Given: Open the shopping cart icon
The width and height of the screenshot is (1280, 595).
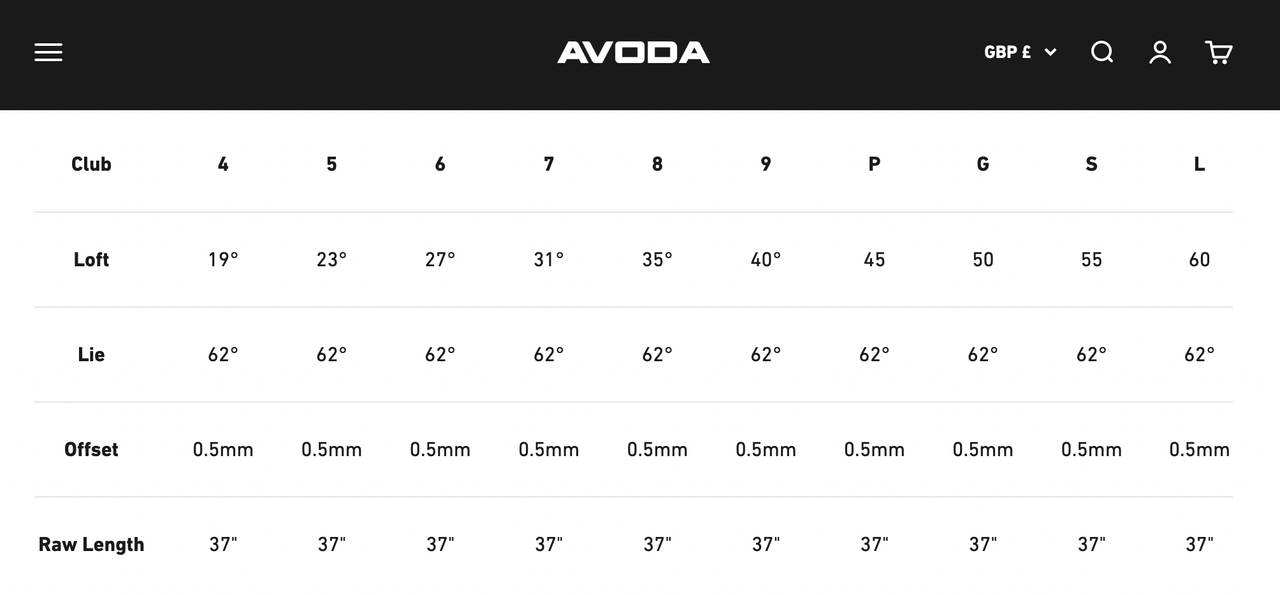Looking at the screenshot, I should tap(1218, 52).
